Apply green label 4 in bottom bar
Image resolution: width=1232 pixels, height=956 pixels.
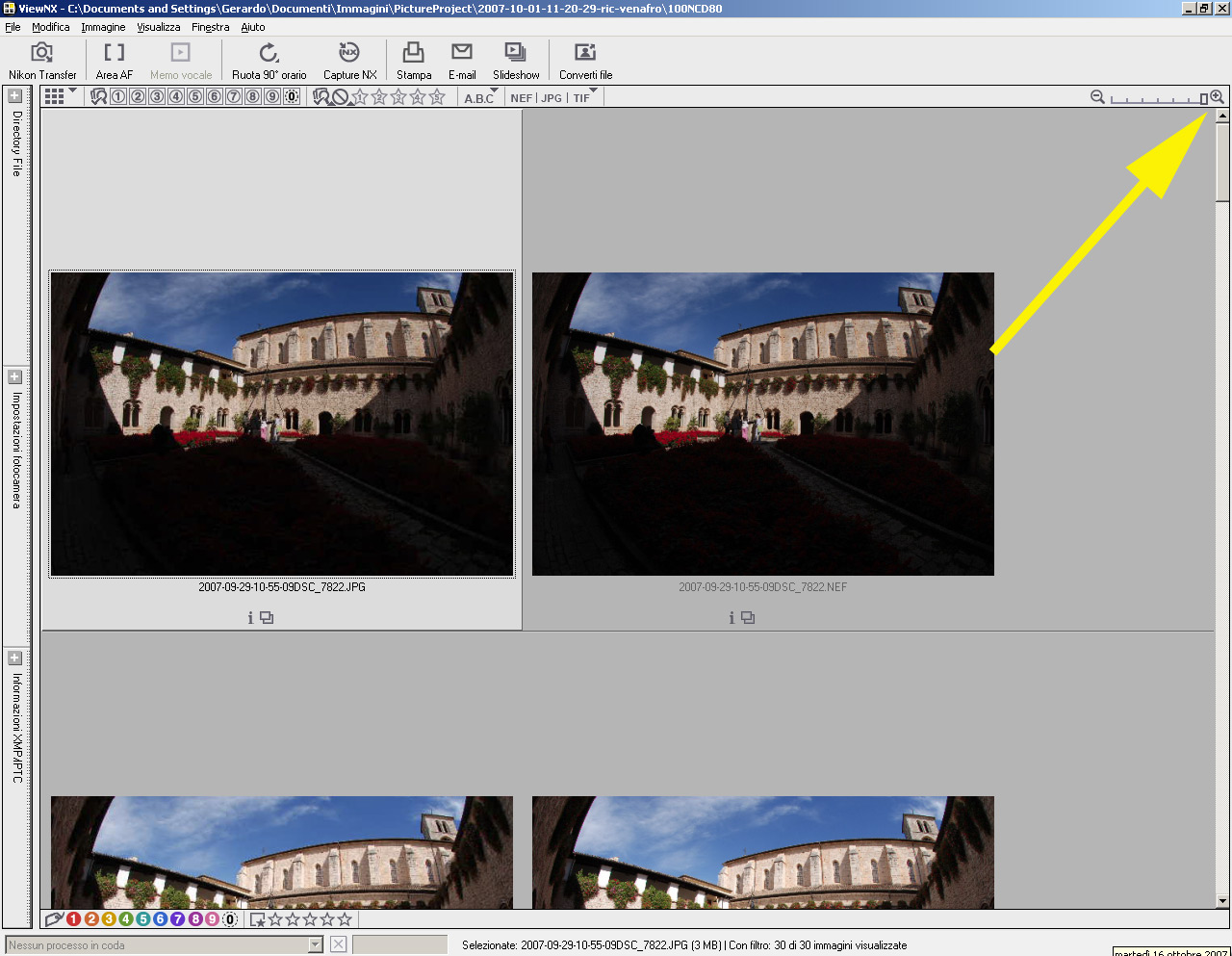[x=126, y=919]
